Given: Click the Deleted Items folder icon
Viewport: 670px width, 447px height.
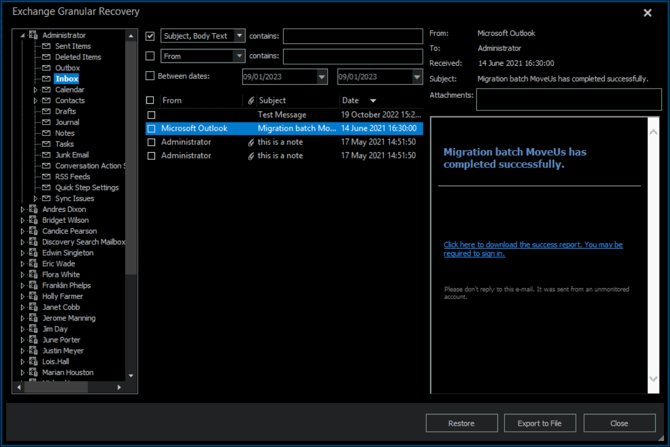Looking at the screenshot, I should 46,57.
